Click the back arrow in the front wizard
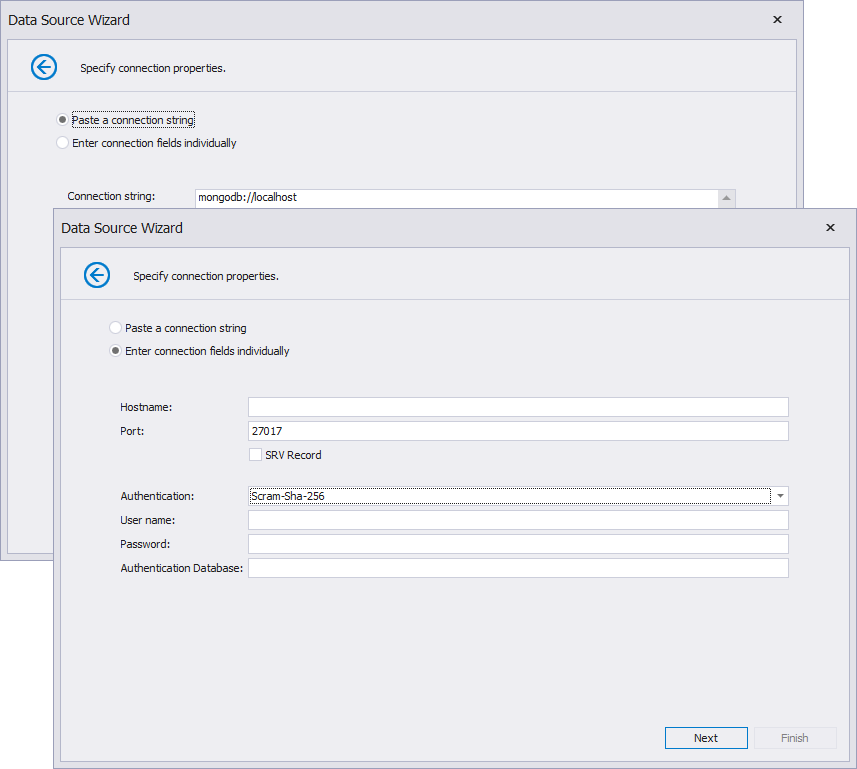Viewport: 857px width, 769px height. pos(97,275)
